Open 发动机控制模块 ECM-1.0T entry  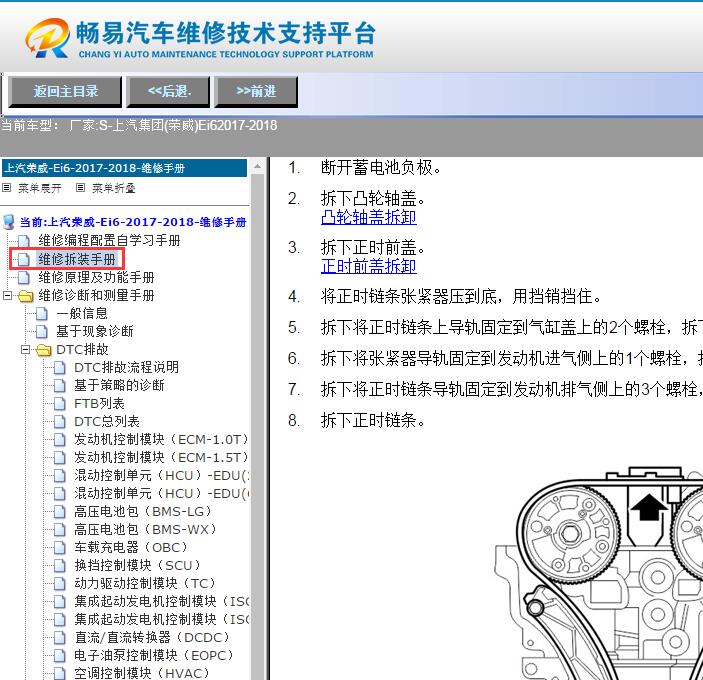161,439
